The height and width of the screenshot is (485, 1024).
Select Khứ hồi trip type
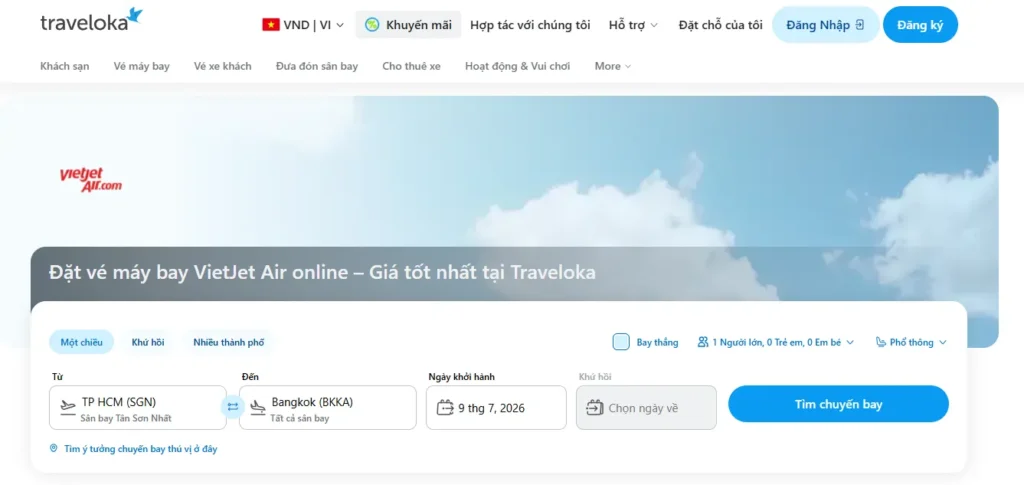pos(148,342)
